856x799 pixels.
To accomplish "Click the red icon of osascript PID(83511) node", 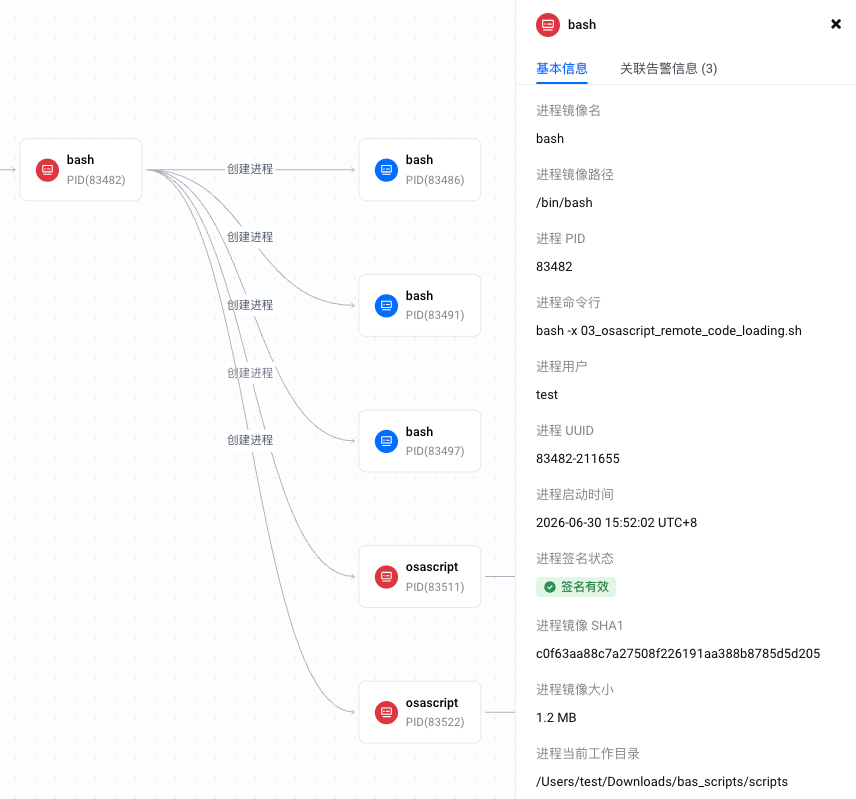I will coord(387,577).
